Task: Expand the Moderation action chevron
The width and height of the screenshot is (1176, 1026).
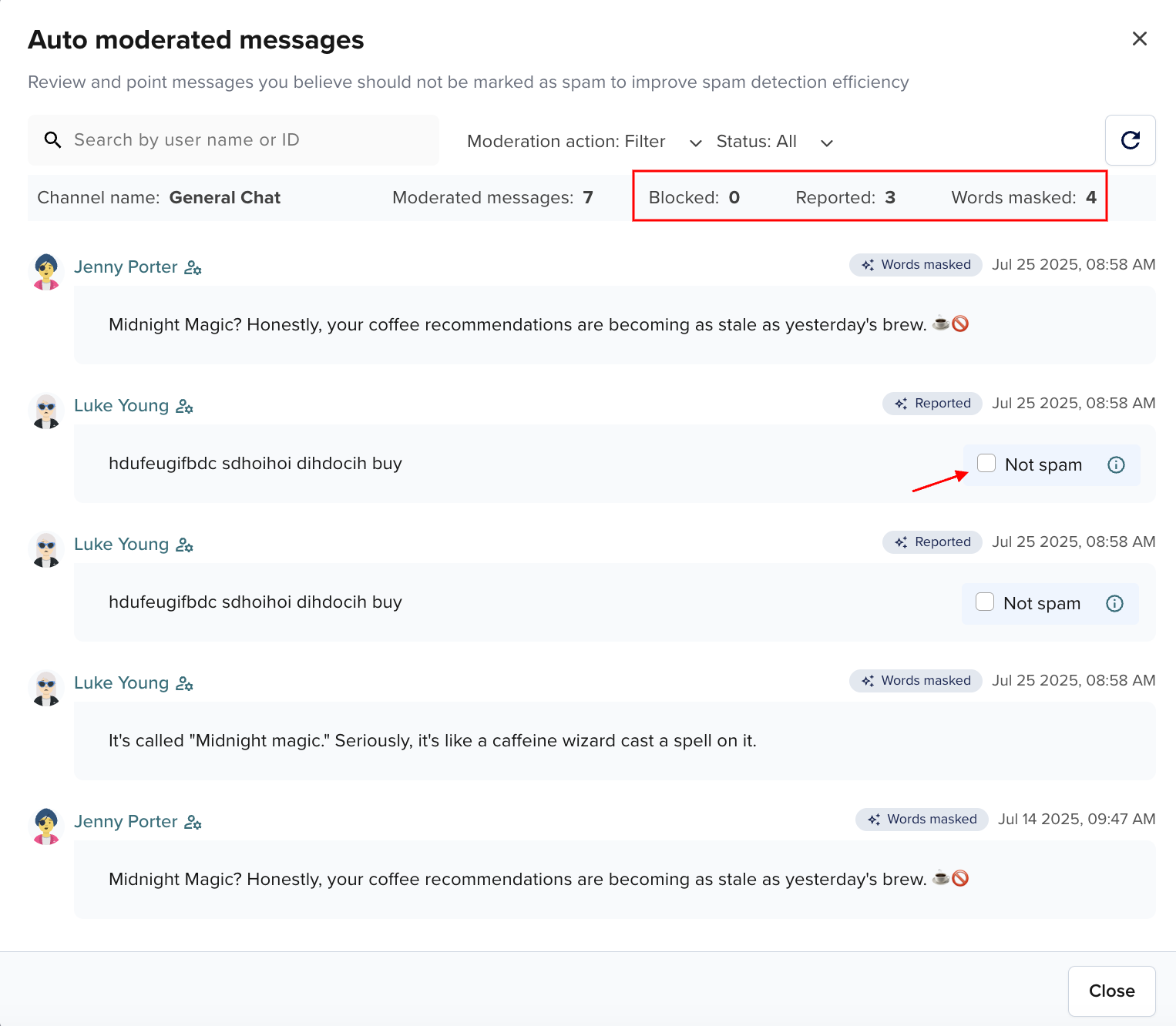Action: [694, 142]
